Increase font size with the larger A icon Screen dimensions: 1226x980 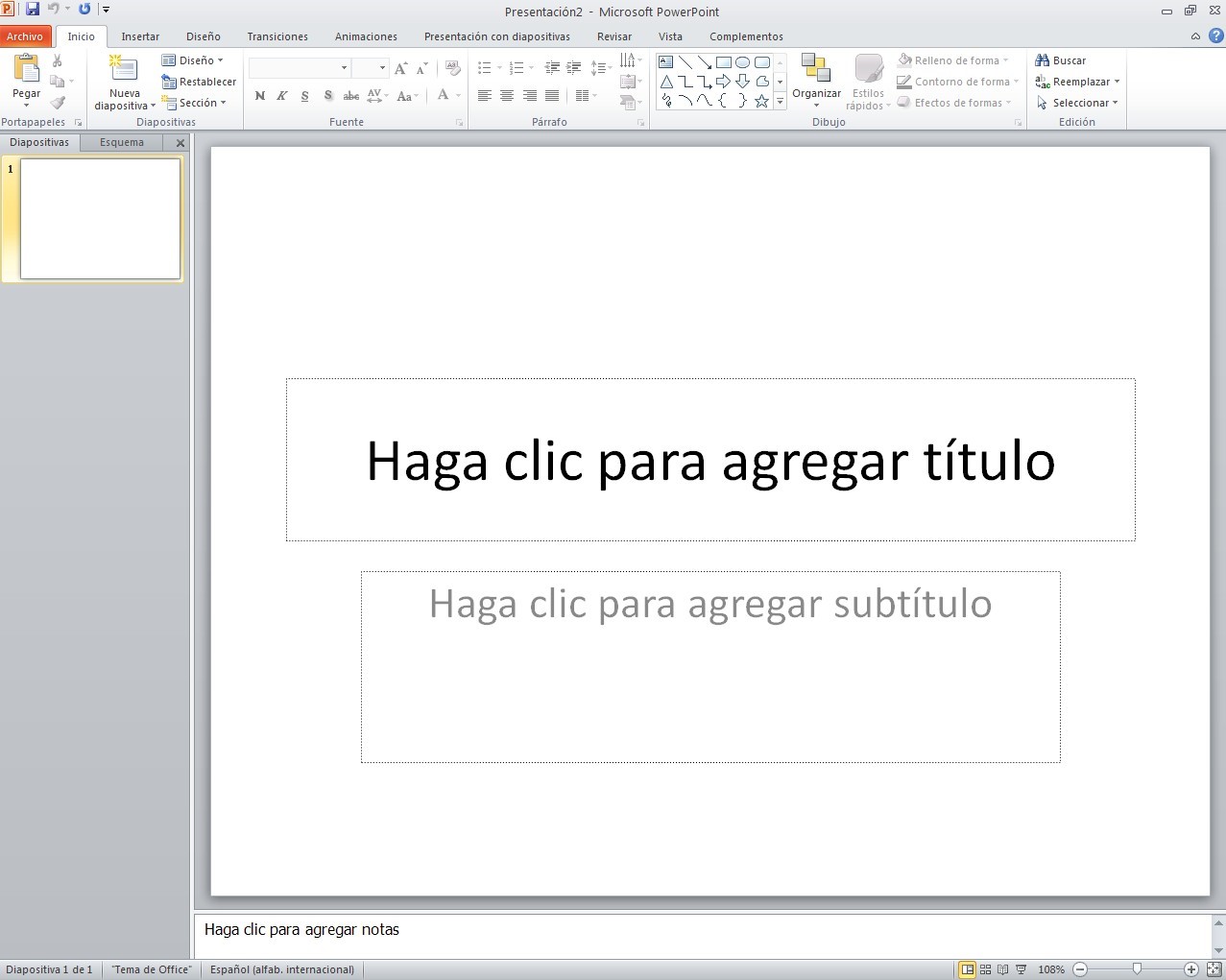coord(401,68)
